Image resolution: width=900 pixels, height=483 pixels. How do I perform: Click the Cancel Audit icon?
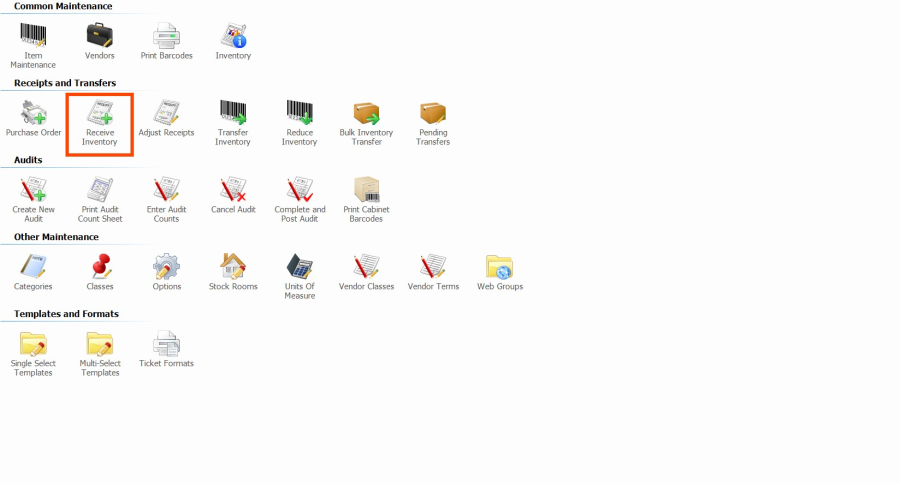[x=233, y=190]
